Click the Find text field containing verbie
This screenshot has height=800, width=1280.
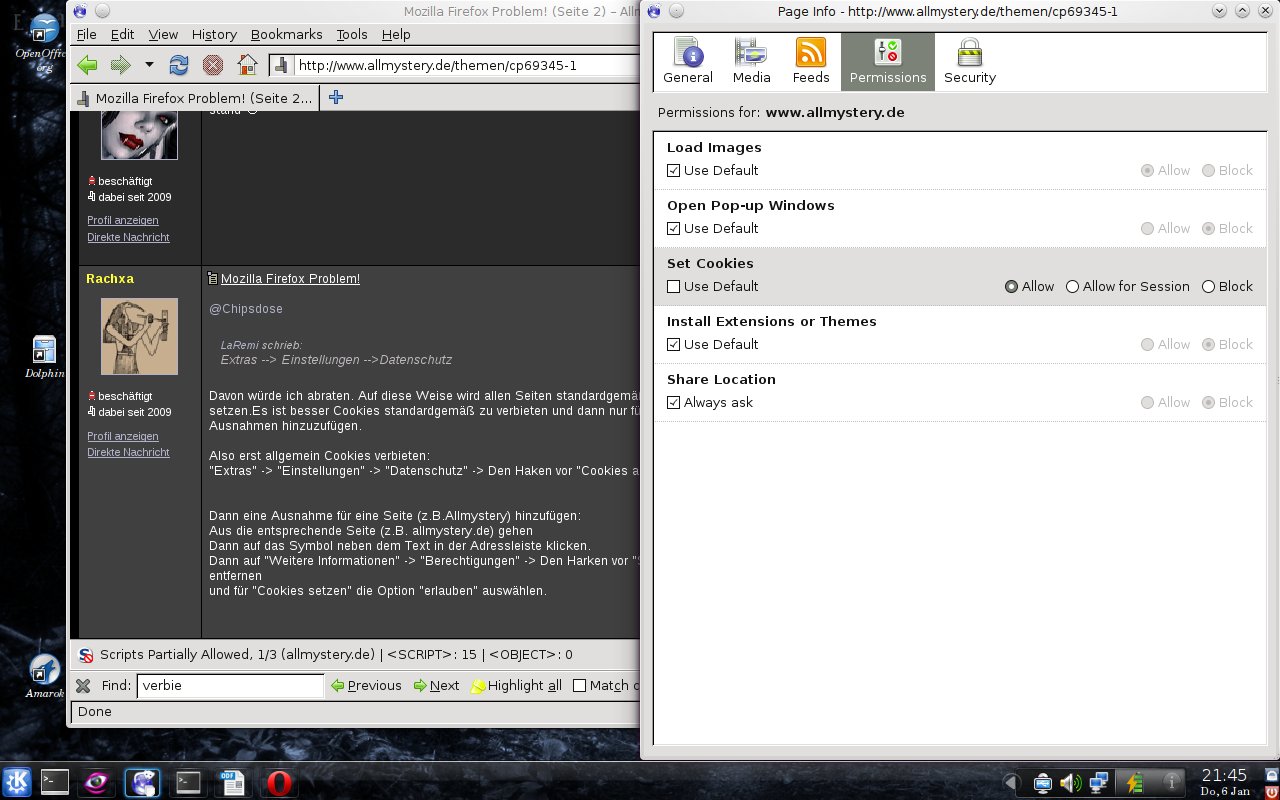pyautogui.click(x=230, y=686)
